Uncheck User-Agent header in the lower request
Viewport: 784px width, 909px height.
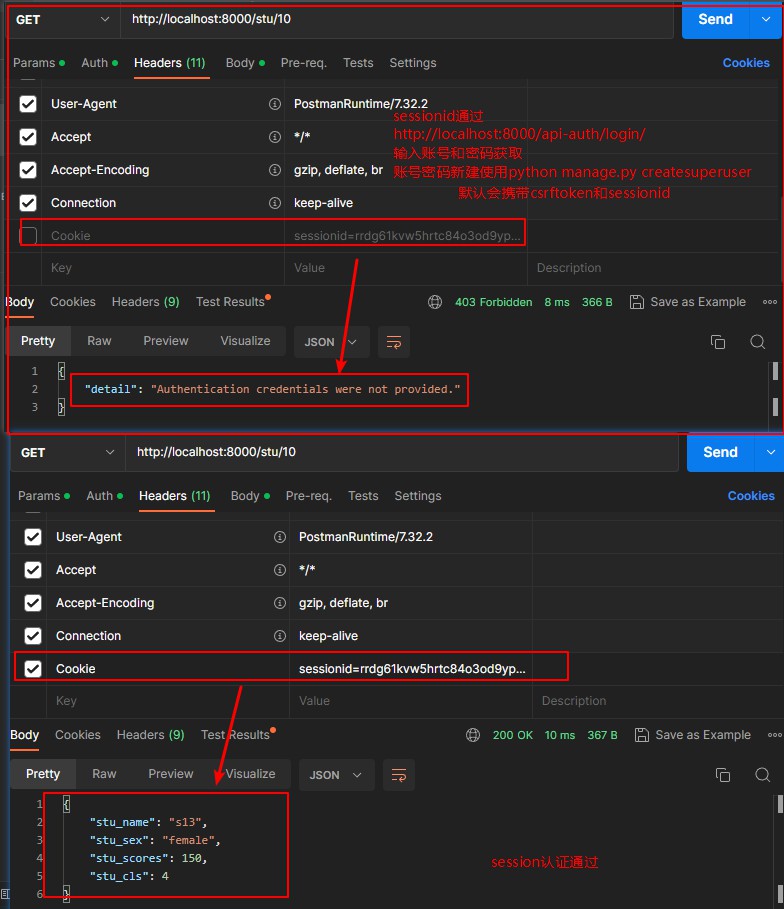33,537
